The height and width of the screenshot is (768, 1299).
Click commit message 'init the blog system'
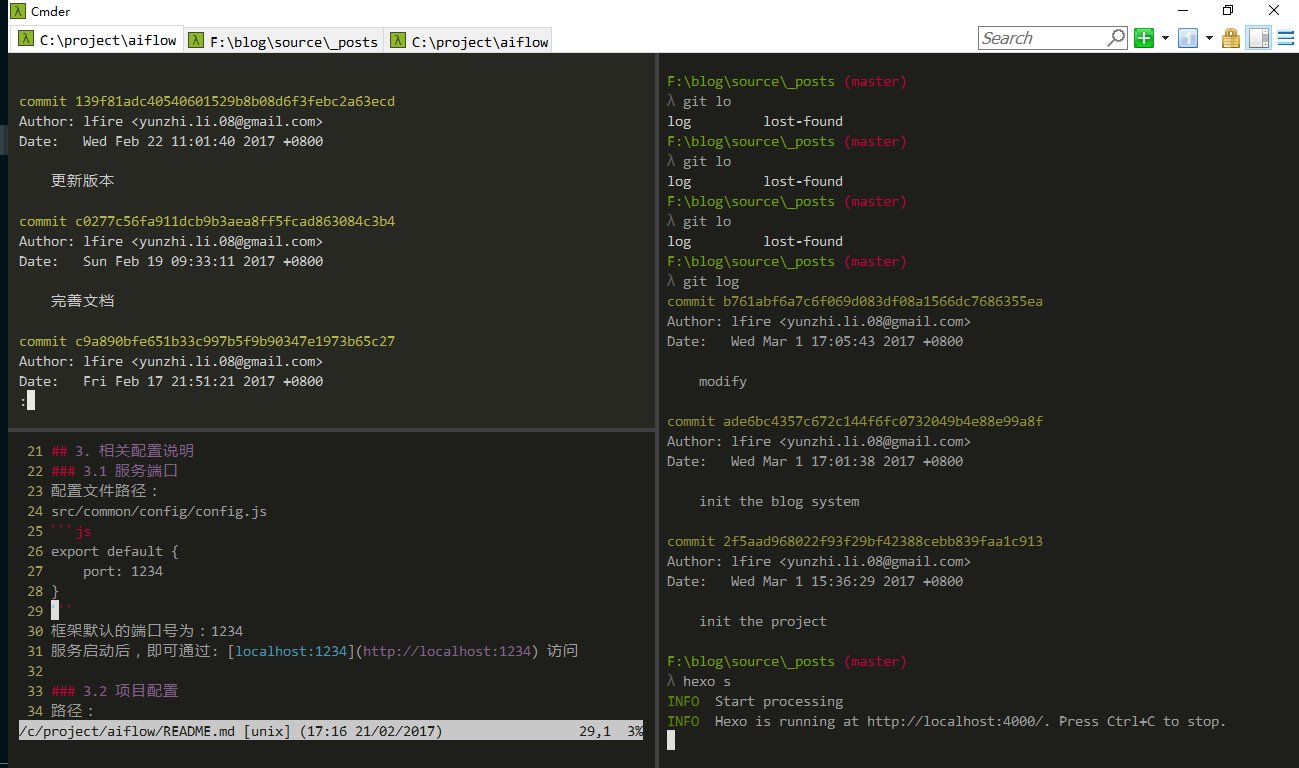[x=779, y=501]
